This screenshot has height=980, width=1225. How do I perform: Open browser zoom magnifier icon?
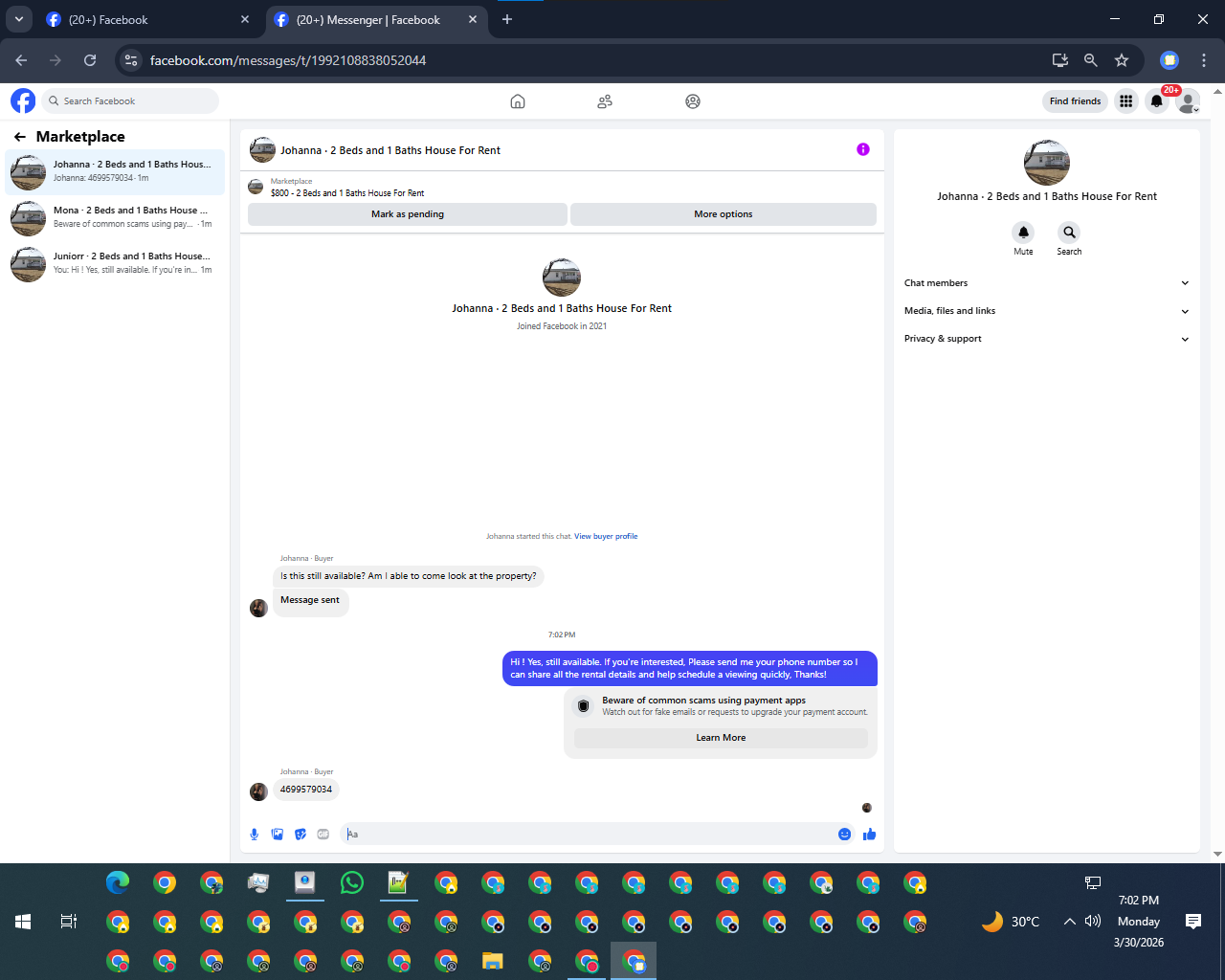coord(1090,60)
